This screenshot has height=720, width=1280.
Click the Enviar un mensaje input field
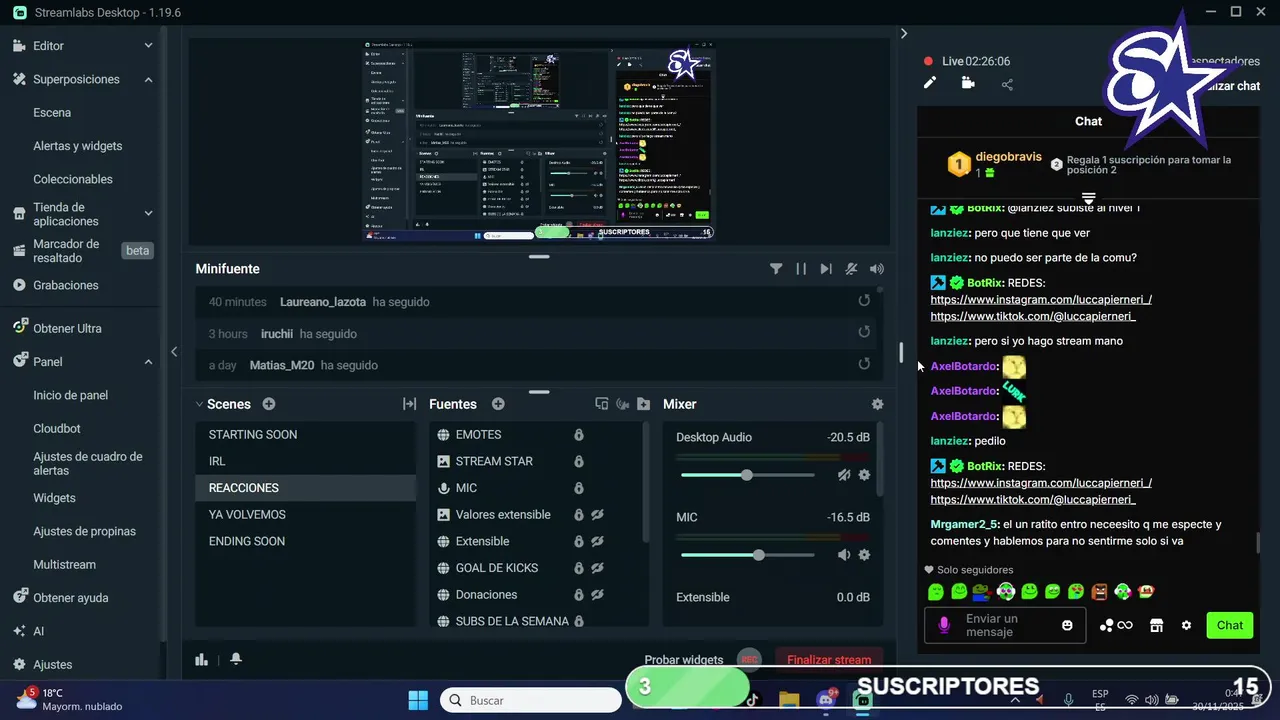point(1005,625)
